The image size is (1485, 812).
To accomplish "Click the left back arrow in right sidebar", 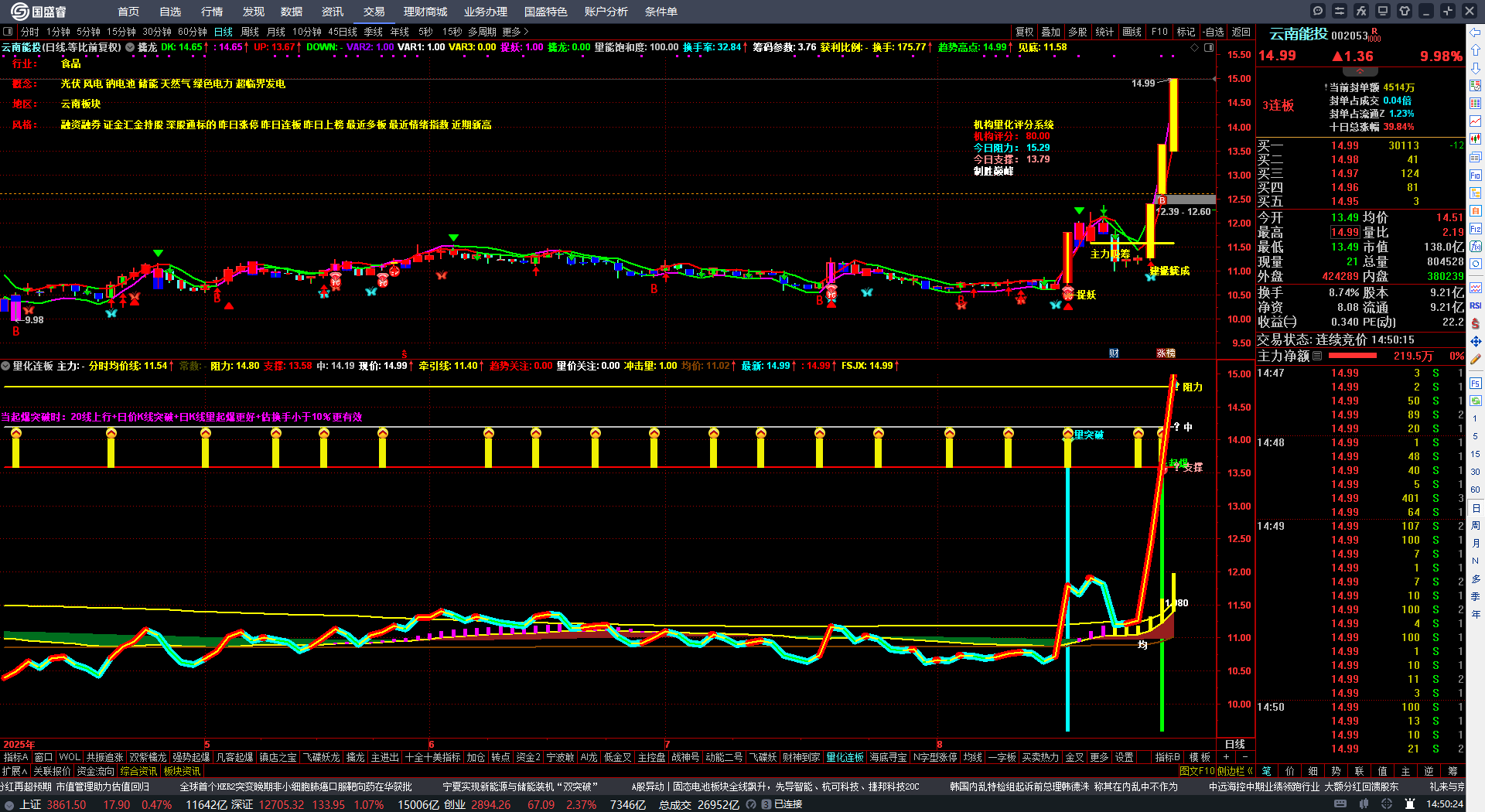I will tap(1476, 32).
